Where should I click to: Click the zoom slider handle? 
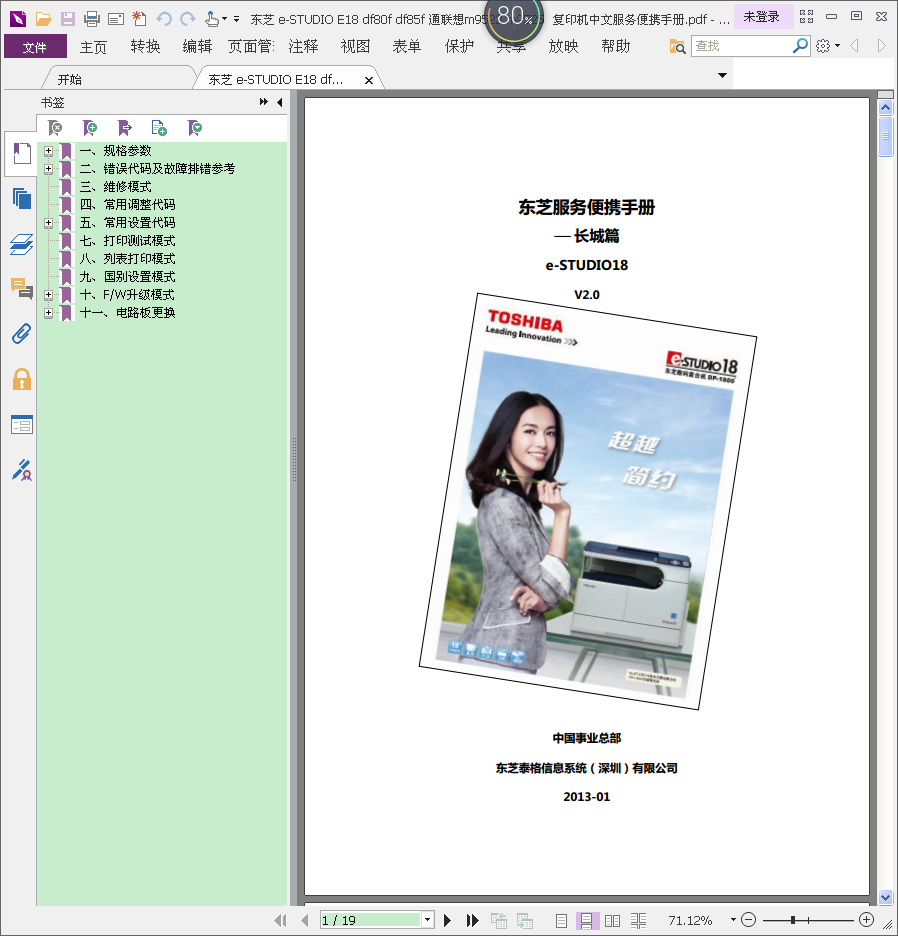792,920
